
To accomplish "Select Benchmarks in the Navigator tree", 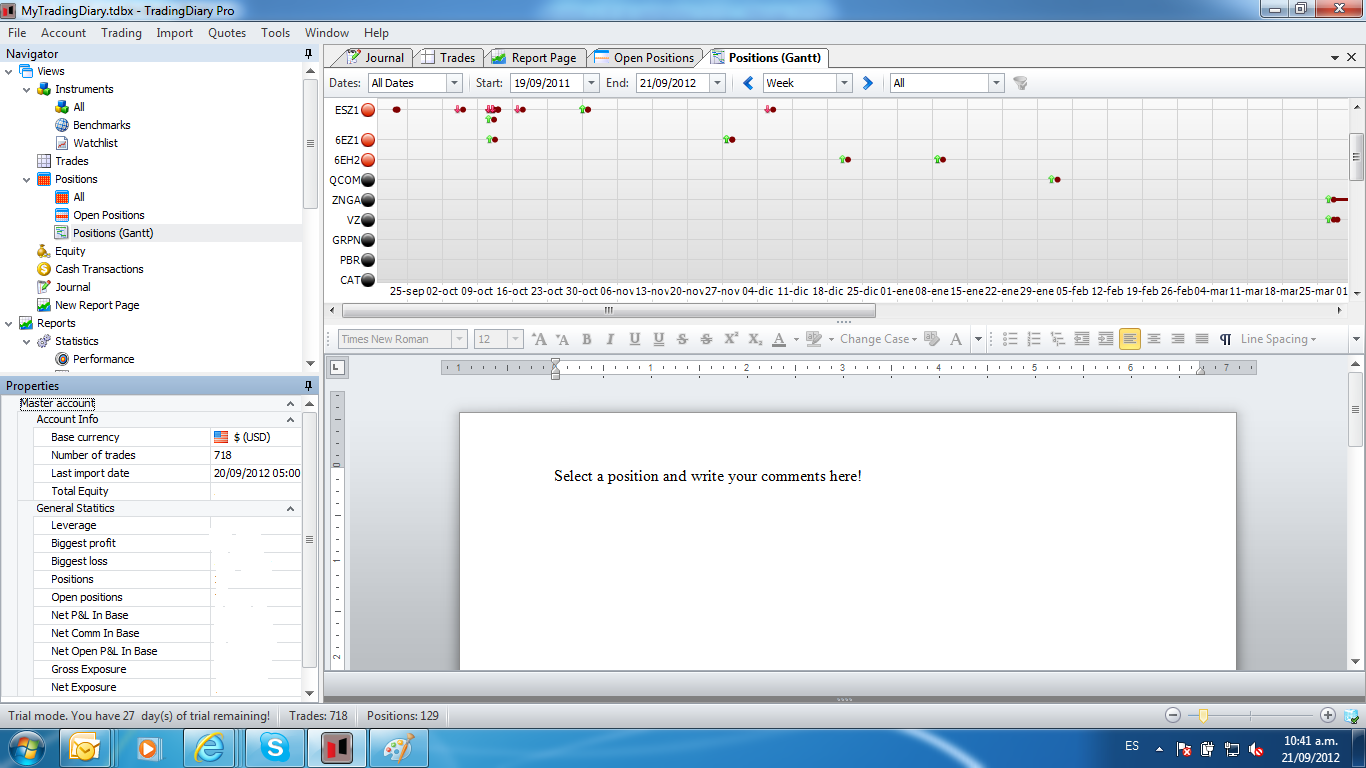I will [101, 125].
